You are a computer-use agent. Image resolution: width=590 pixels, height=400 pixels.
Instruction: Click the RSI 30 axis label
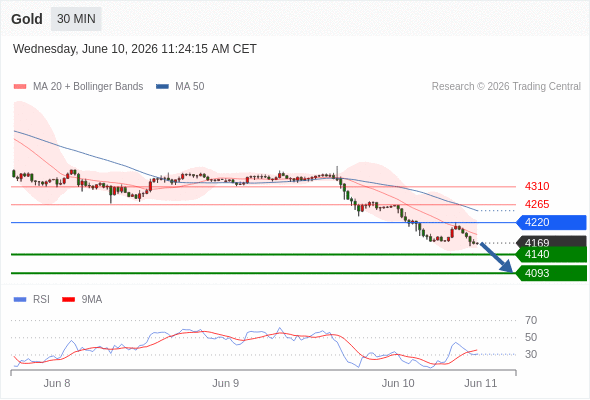[531, 354]
